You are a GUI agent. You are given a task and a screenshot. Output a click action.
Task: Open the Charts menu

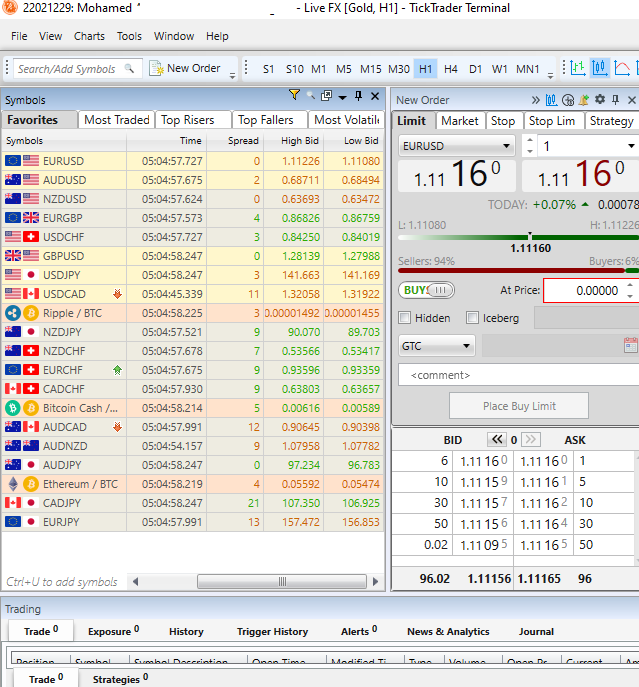(x=89, y=36)
